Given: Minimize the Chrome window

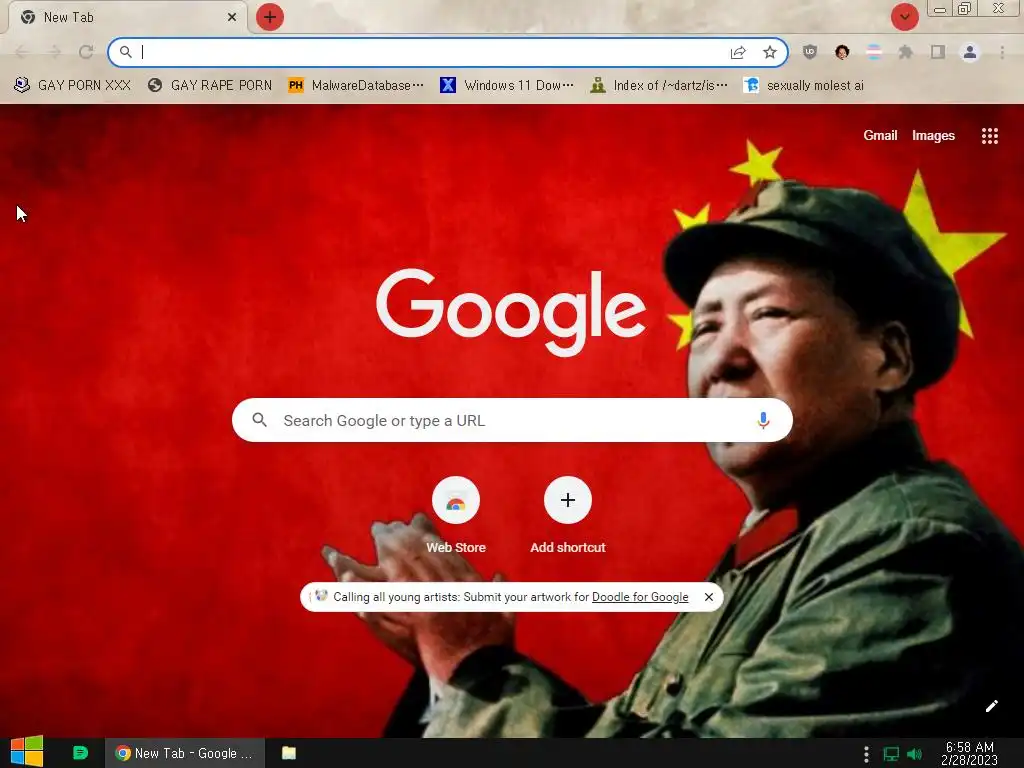Looking at the screenshot, I should 940,9.
